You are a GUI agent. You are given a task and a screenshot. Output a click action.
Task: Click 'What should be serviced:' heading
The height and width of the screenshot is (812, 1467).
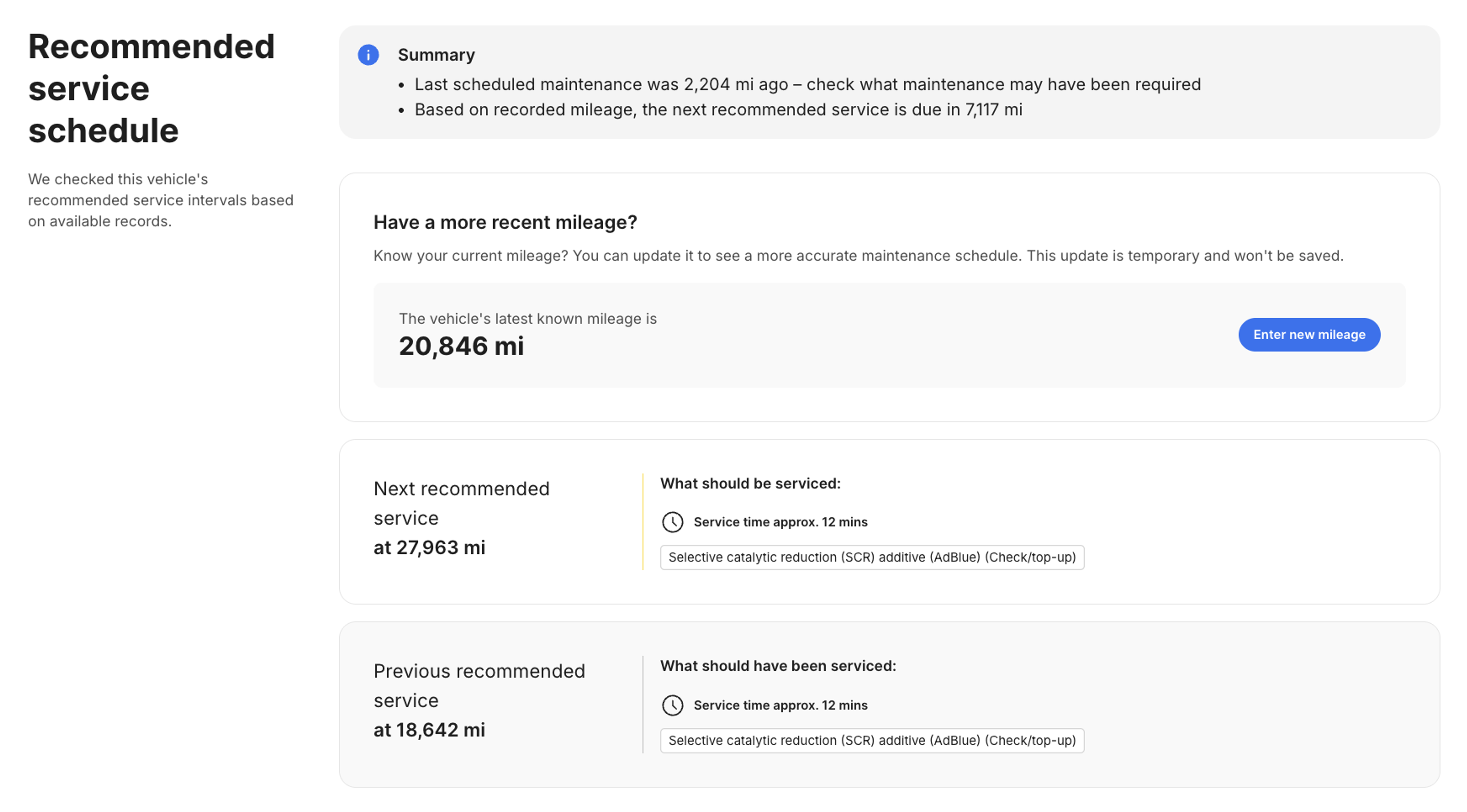(x=750, y=484)
